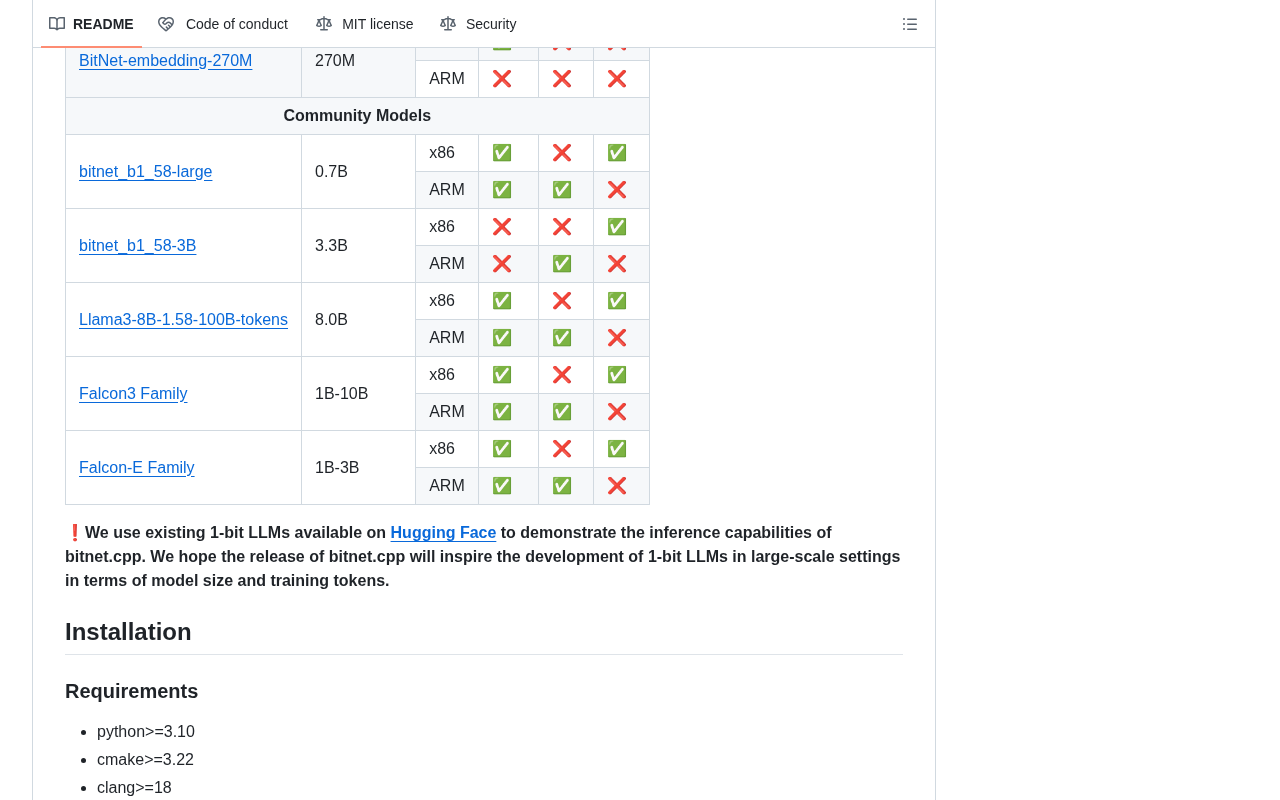Click the clang>=18 requirement

tap(134, 788)
